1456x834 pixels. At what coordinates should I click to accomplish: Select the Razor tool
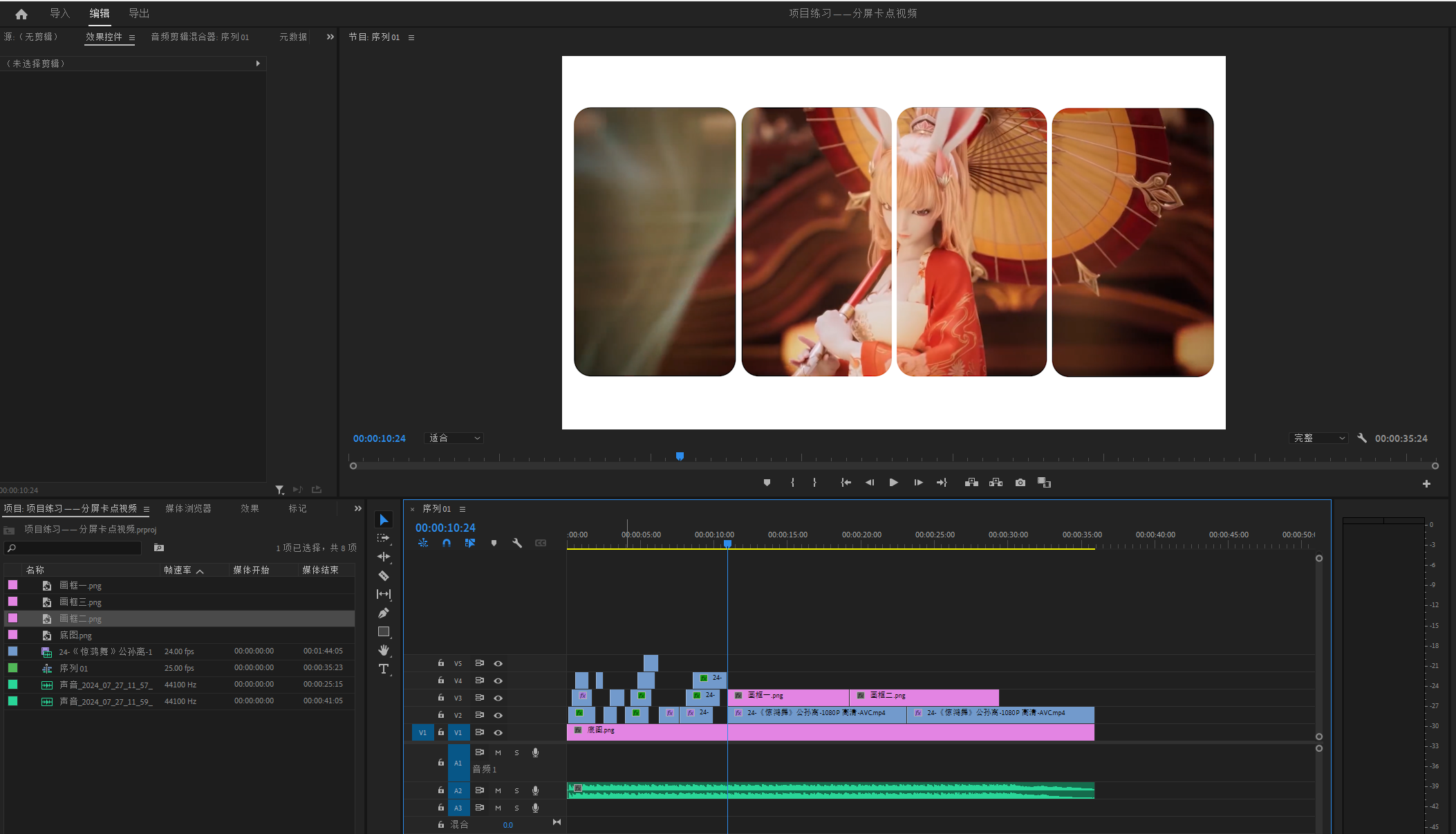[x=384, y=575]
